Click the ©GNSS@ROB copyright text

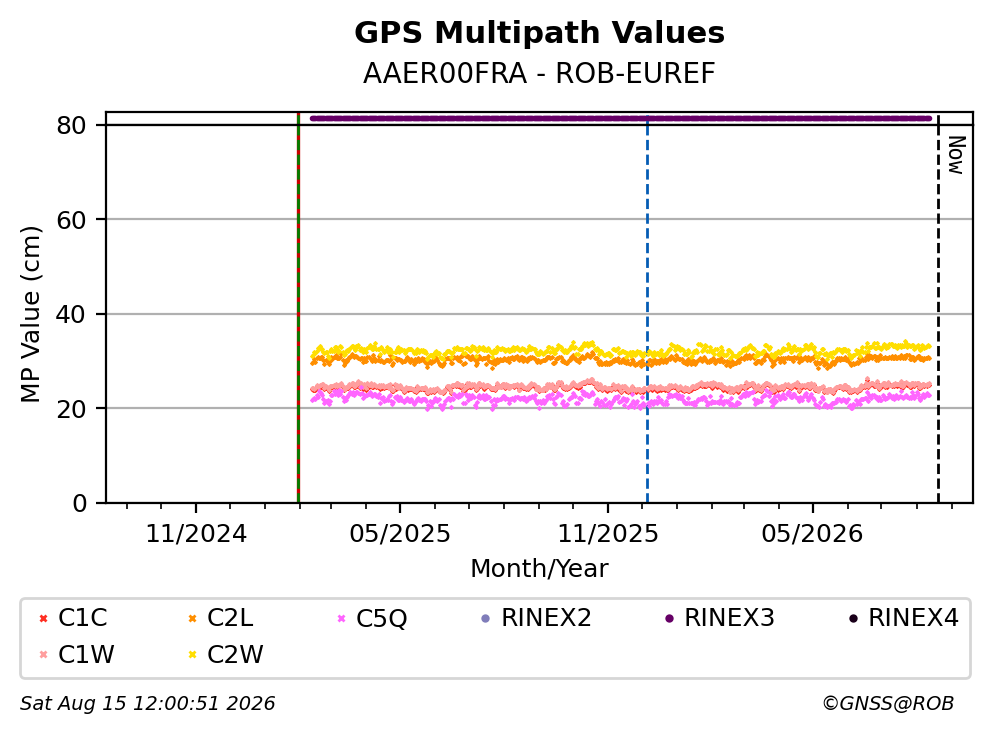pos(888,703)
